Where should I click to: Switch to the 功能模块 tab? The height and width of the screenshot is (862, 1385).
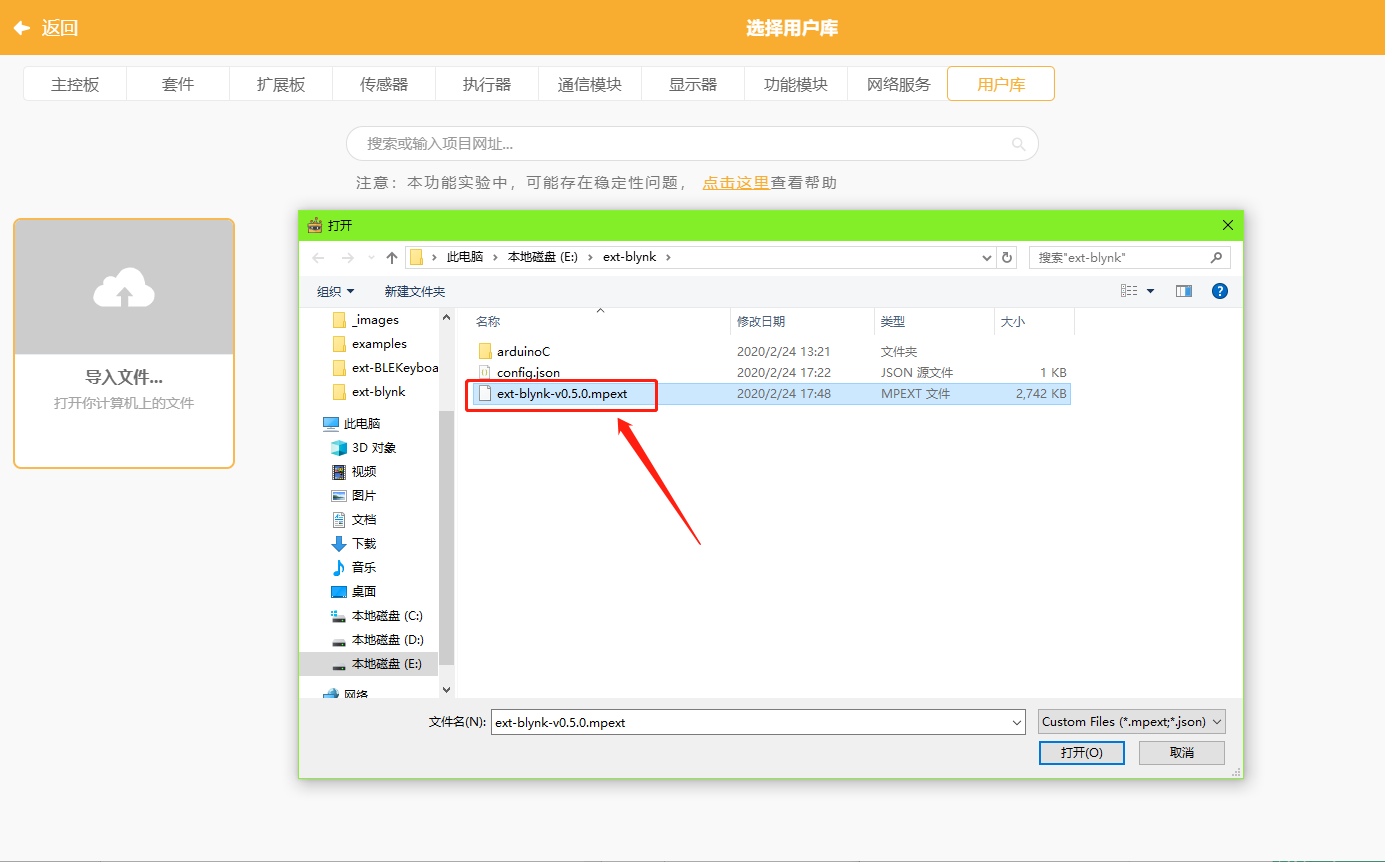pyautogui.click(x=796, y=84)
